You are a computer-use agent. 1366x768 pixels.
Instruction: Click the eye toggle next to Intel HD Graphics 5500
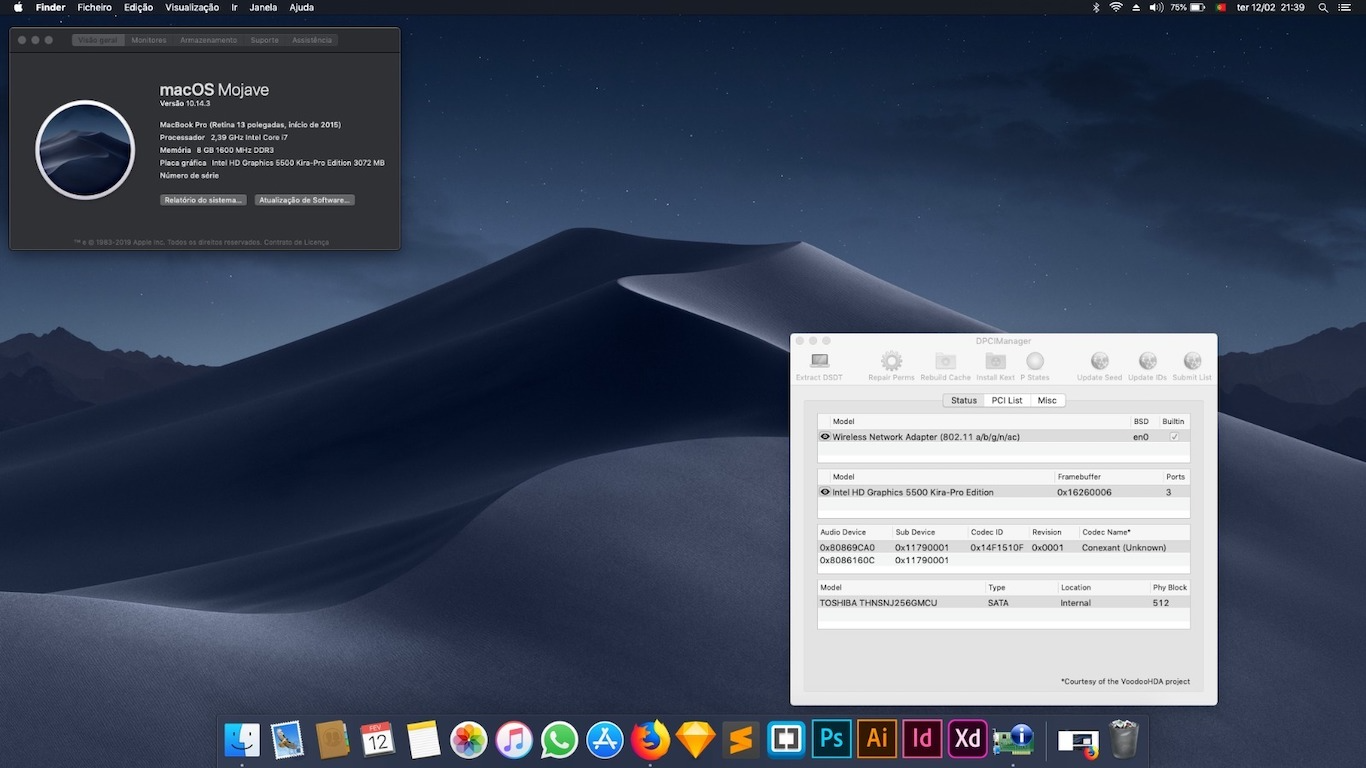825,492
